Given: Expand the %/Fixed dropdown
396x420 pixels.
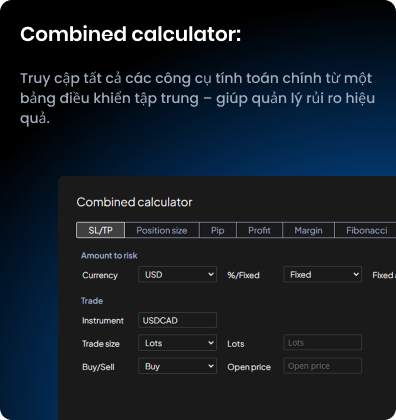Looking at the screenshot, I should tap(322, 274).
